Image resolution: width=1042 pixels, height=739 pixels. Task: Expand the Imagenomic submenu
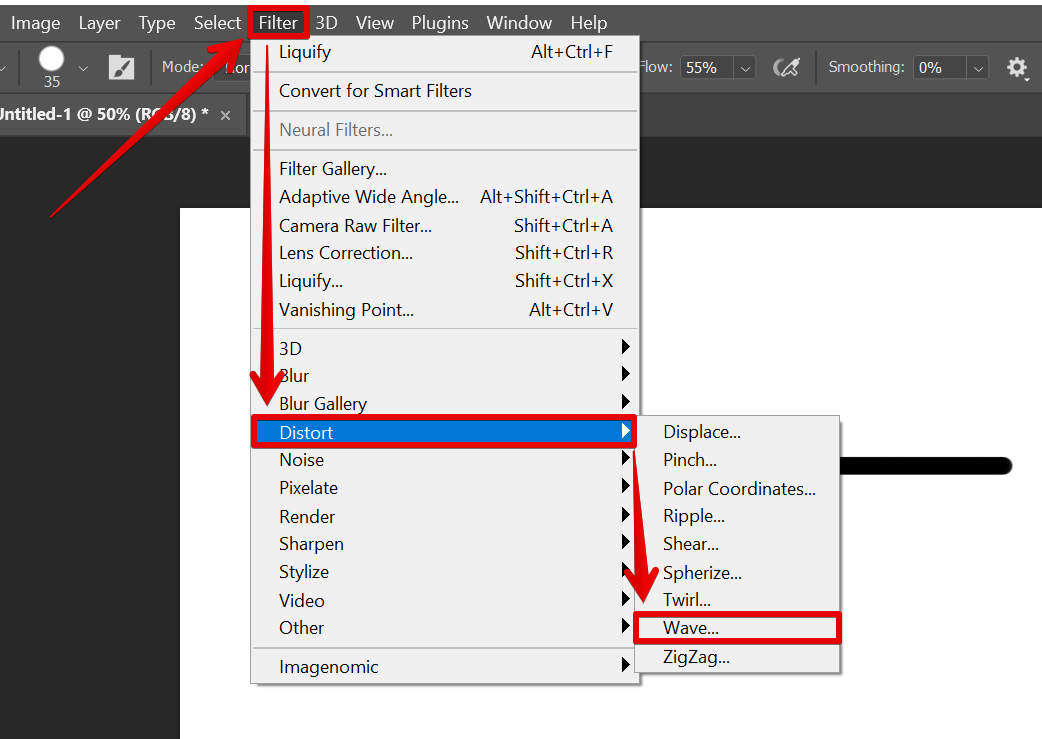click(329, 667)
